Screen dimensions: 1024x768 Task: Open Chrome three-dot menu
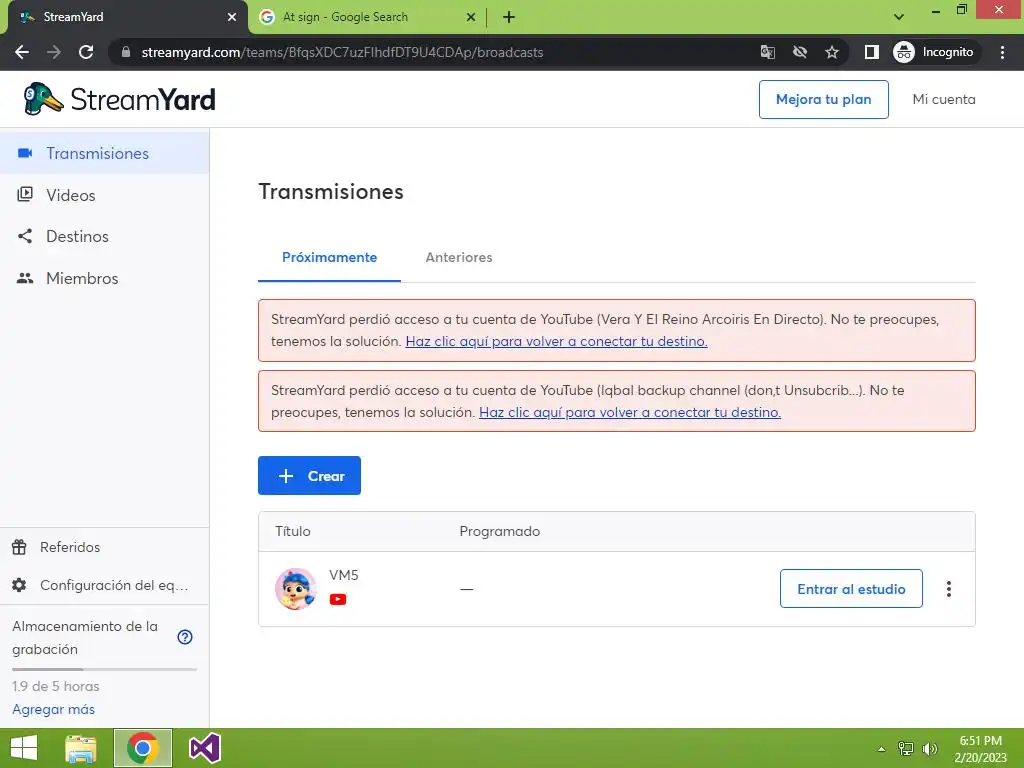coord(1002,52)
